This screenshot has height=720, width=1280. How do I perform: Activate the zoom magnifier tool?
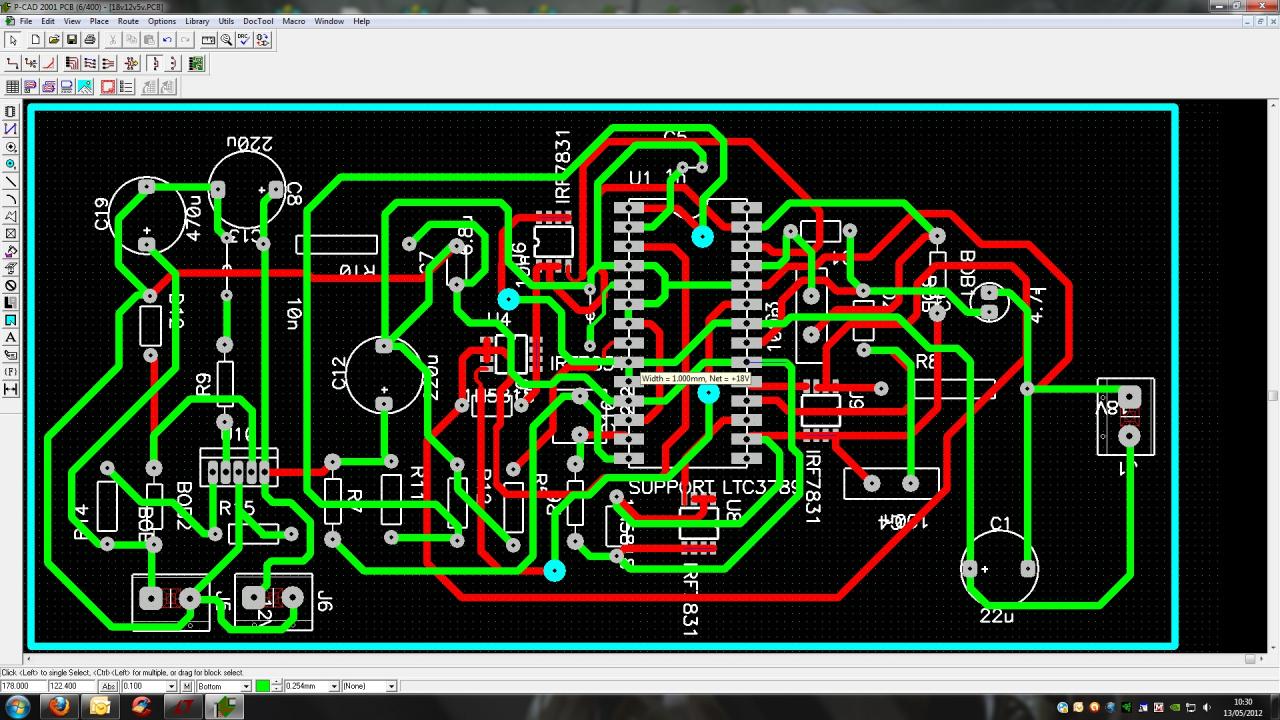pyautogui.click(x=226, y=40)
